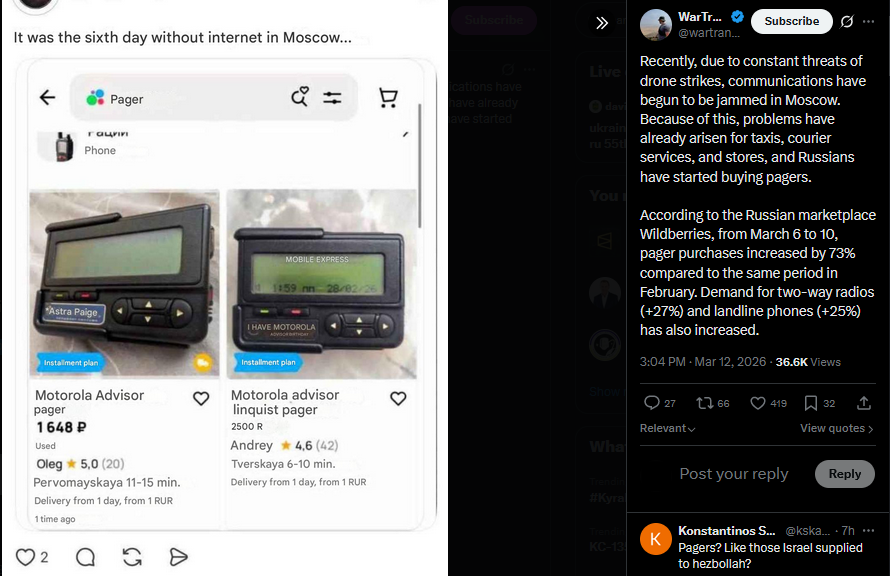Favorite the Motorola Advisor pager listing
890x576 pixels.
pyautogui.click(x=201, y=398)
